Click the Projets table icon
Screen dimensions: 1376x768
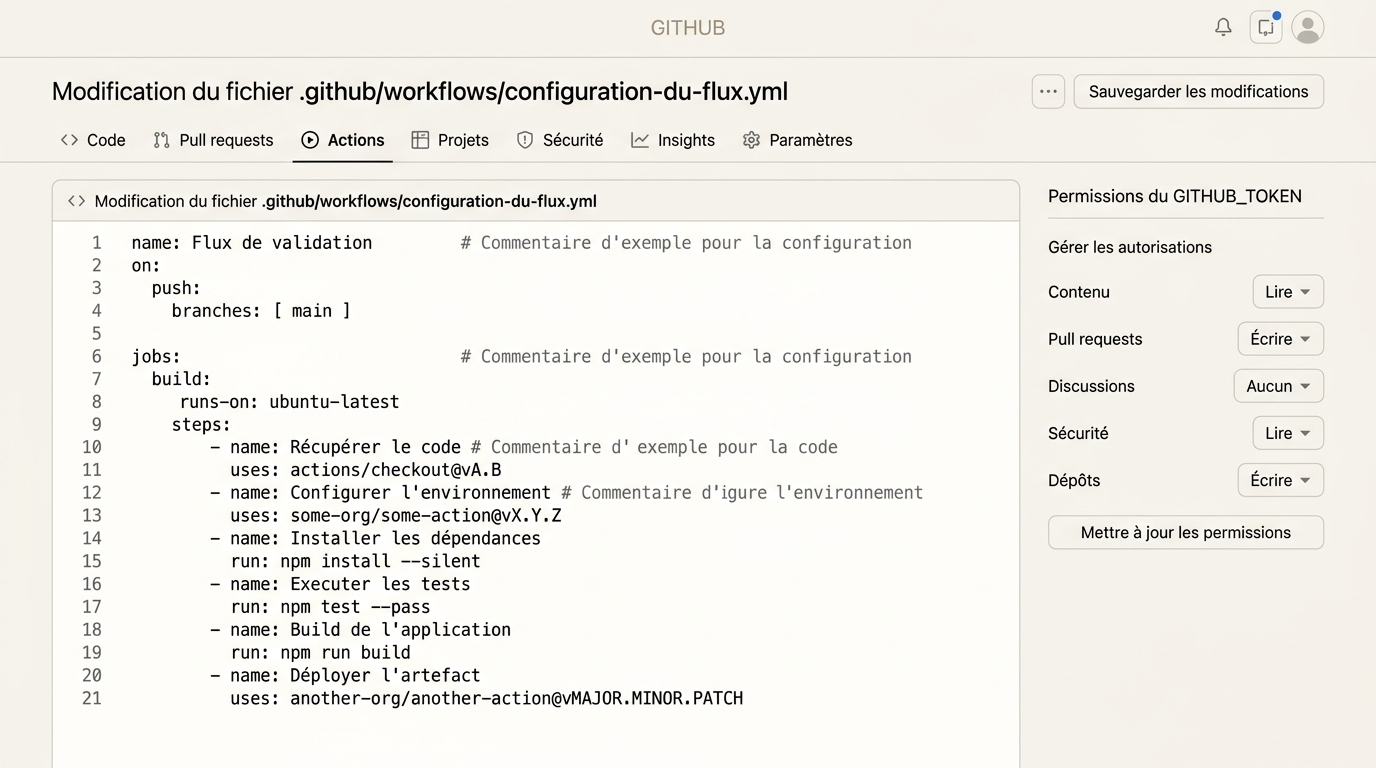420,140
